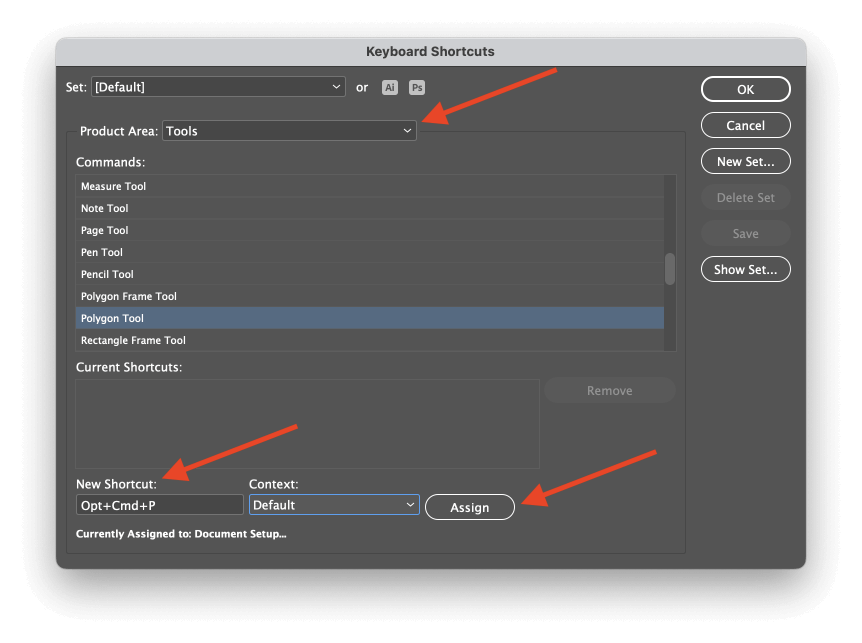Screen dimensions: 862x643
Task: Click the commands list scrollbar thumb
Action: click(670, 269)
